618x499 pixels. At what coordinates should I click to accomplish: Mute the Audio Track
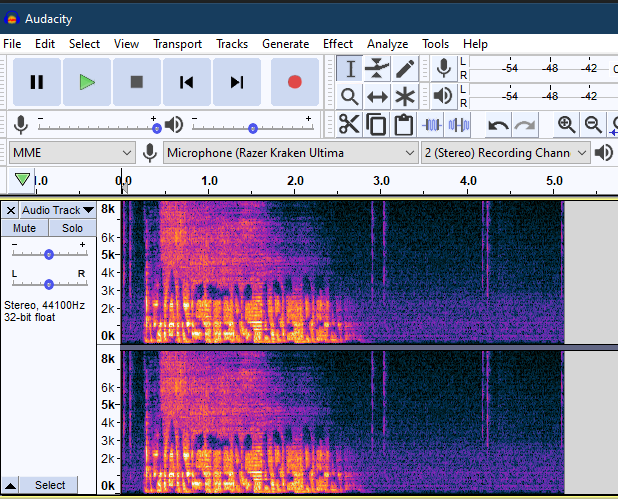coord(24,228)
